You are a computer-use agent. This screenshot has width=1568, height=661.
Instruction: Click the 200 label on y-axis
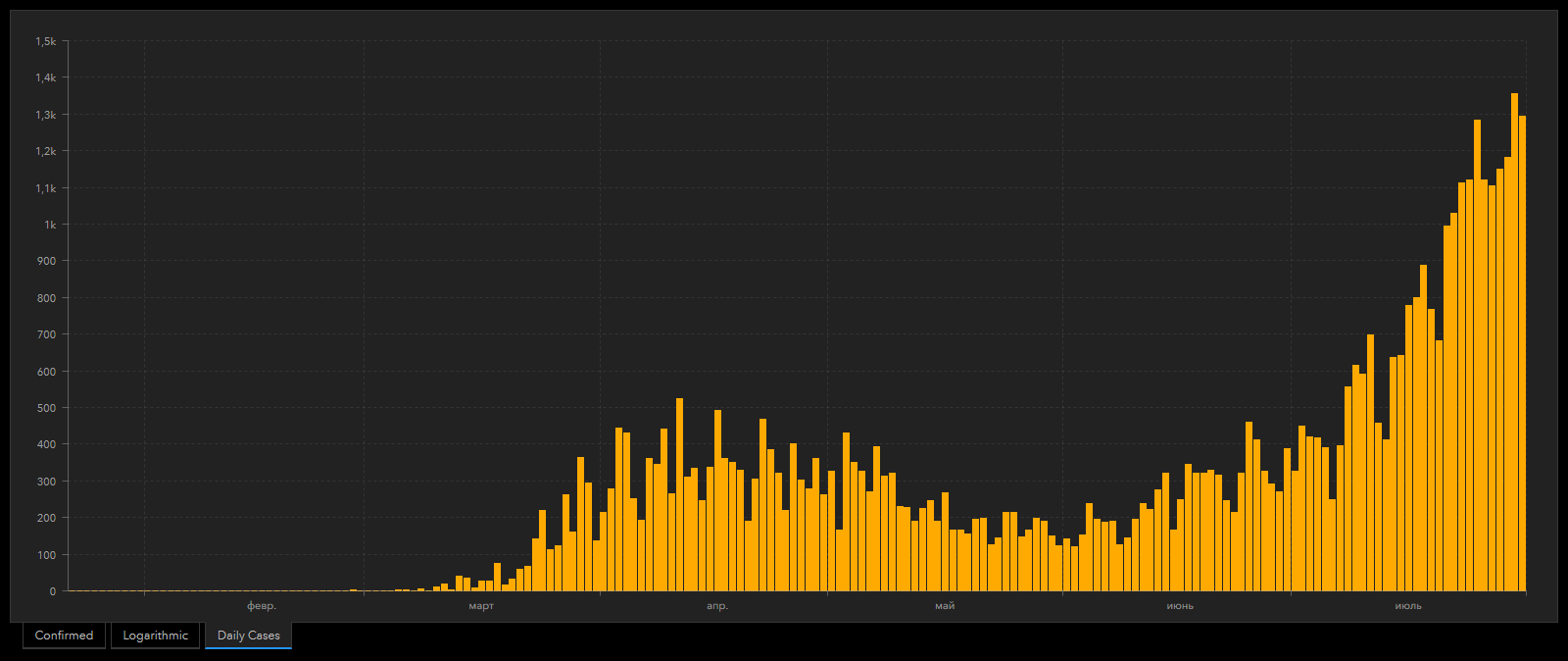click(x=46, y=518)
